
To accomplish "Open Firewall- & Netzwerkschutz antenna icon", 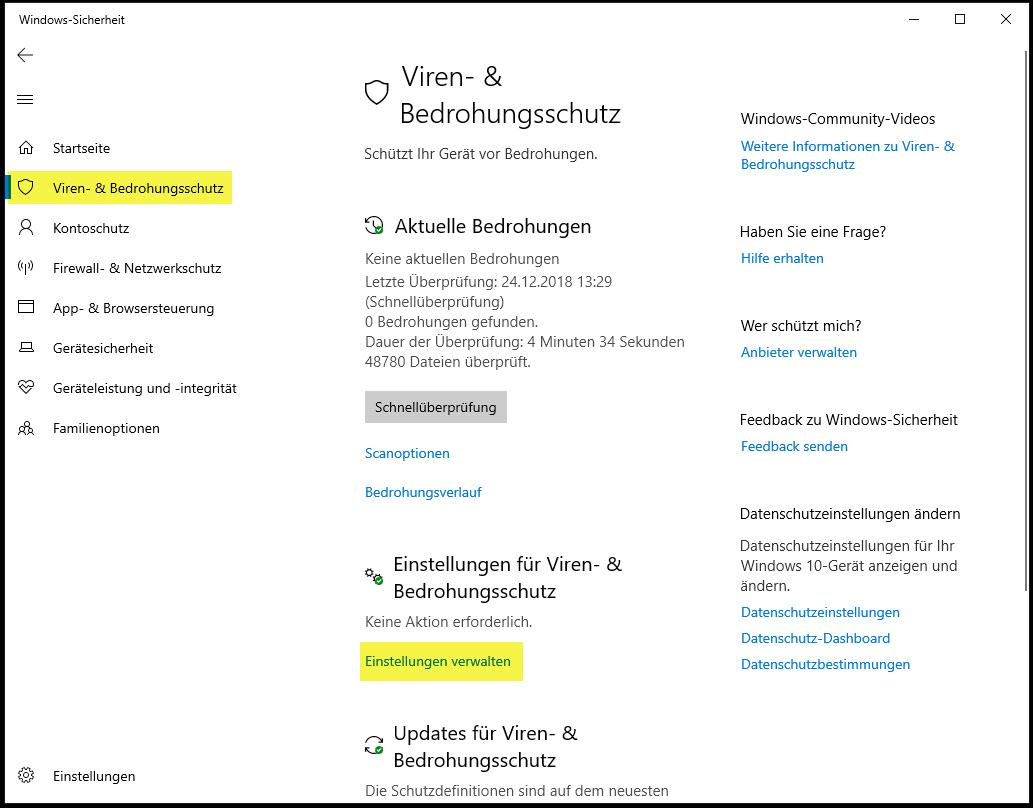I will pos(26,268).
